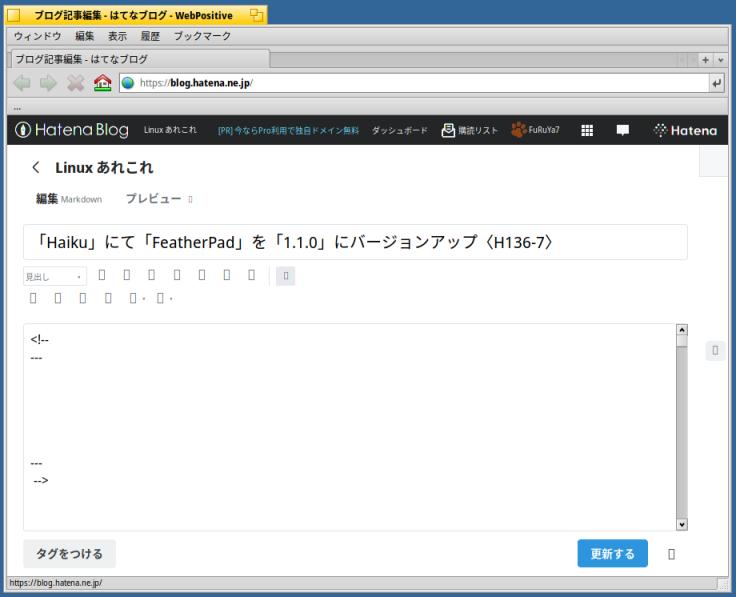Click the highlighted icon after the toolbar divider
Image resolution: width=736 pixels, height=597 pixels.
(285, 276)
